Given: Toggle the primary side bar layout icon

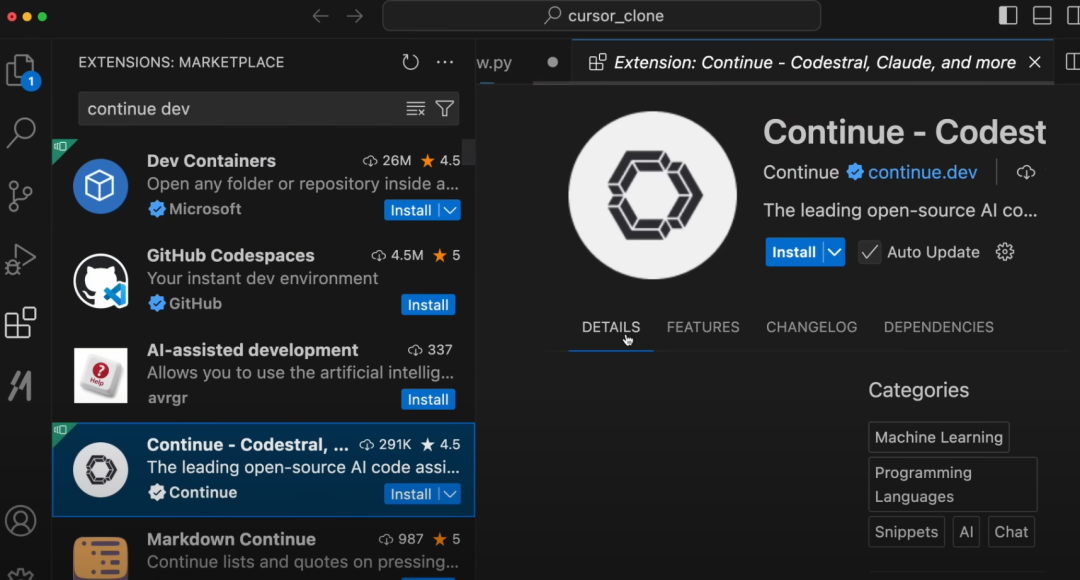Looking at the screenshot, I should [1008, 15].
